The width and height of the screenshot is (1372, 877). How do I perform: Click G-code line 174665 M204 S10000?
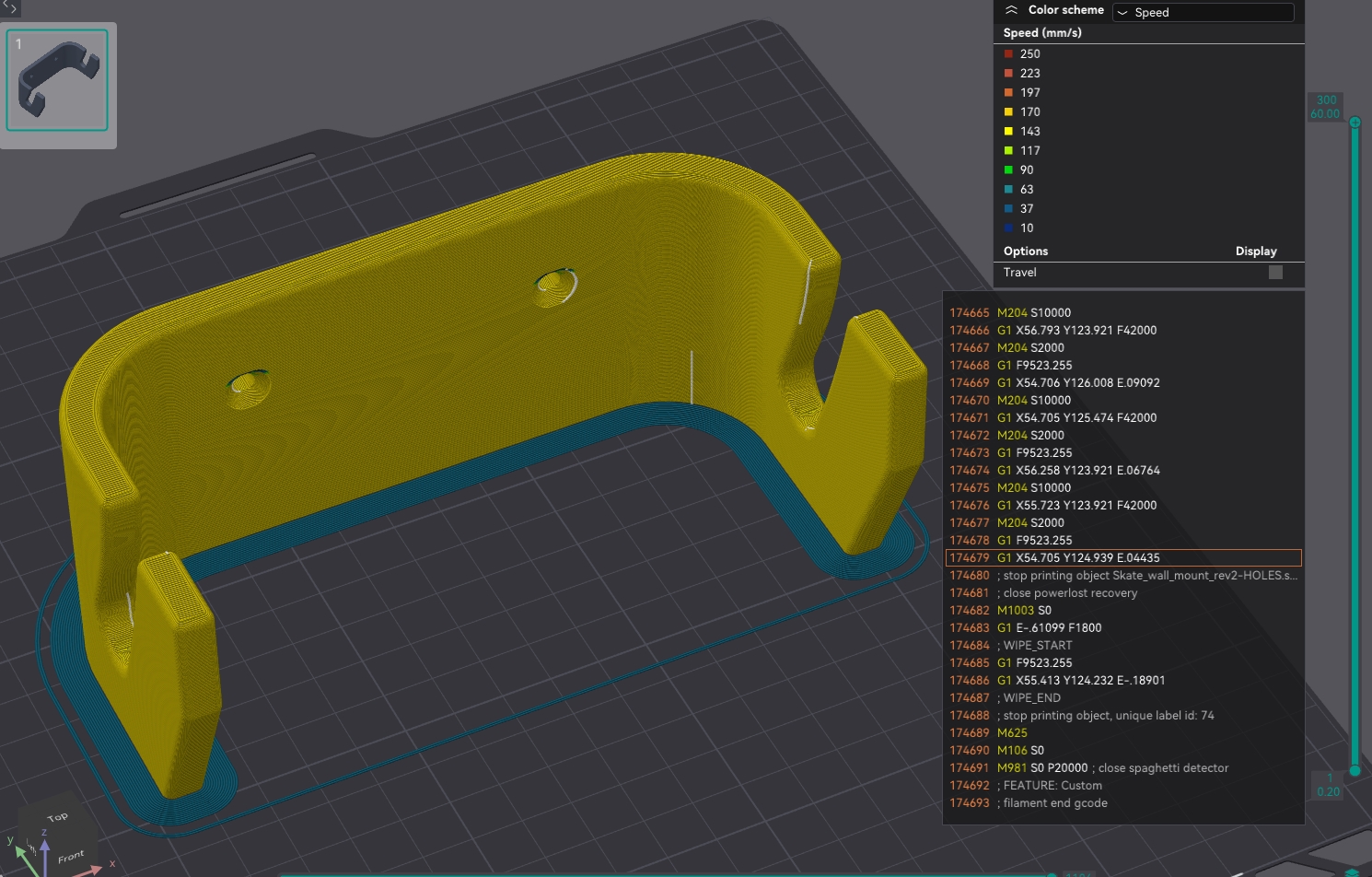coord(1033,312)
